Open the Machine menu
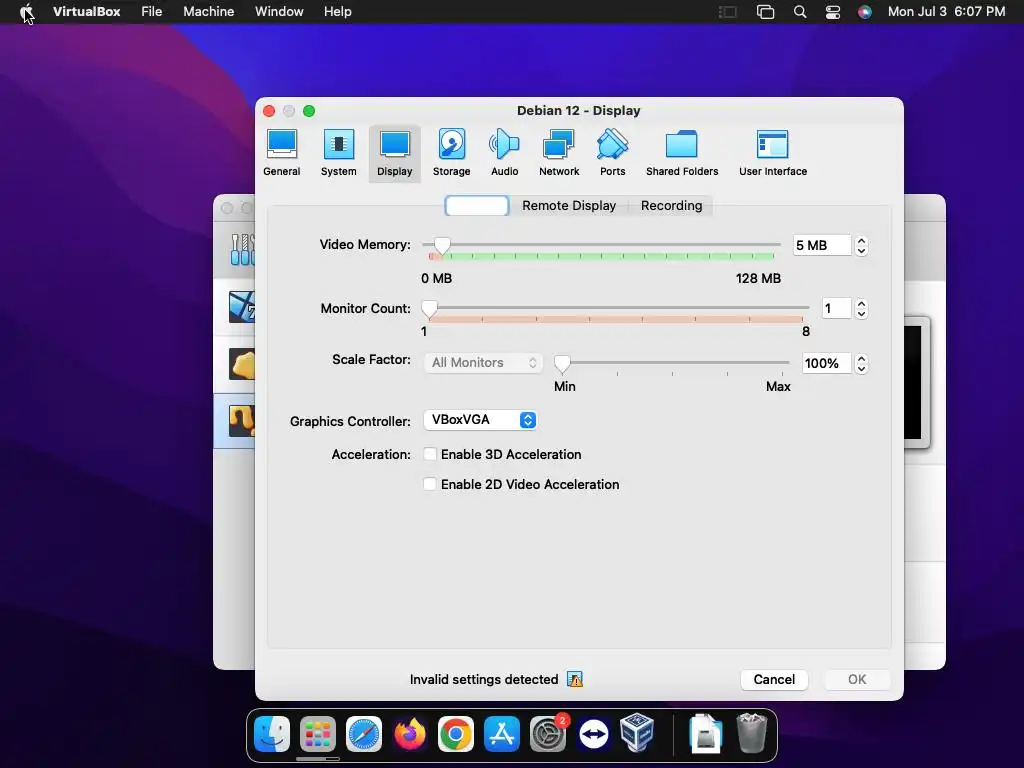 [208, 12]
